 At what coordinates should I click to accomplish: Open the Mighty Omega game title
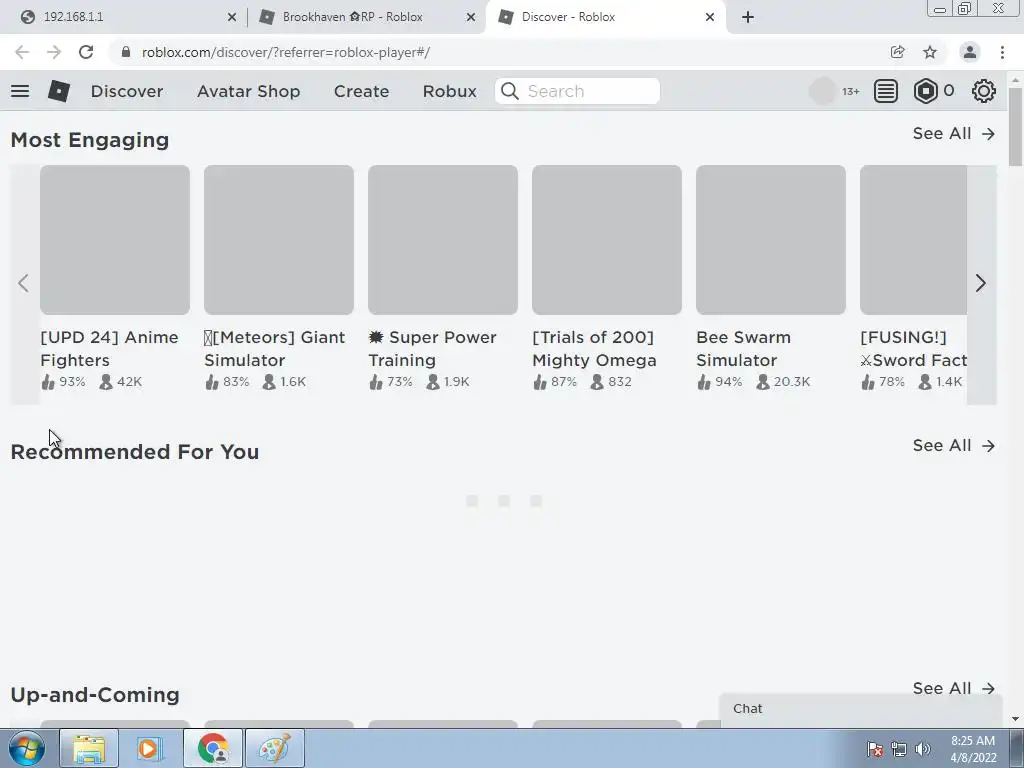point(594,349)
